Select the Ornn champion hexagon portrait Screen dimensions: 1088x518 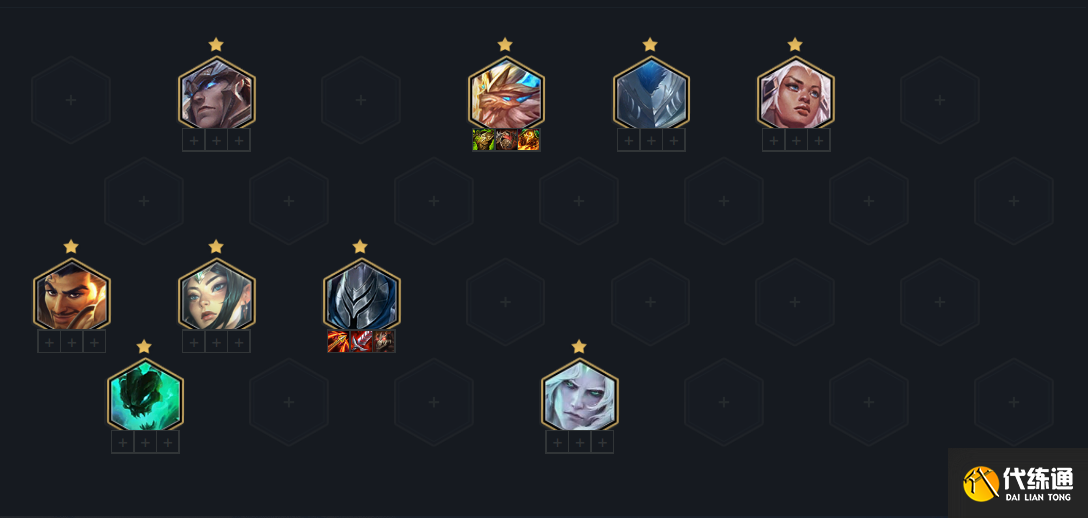coord(506,94)
